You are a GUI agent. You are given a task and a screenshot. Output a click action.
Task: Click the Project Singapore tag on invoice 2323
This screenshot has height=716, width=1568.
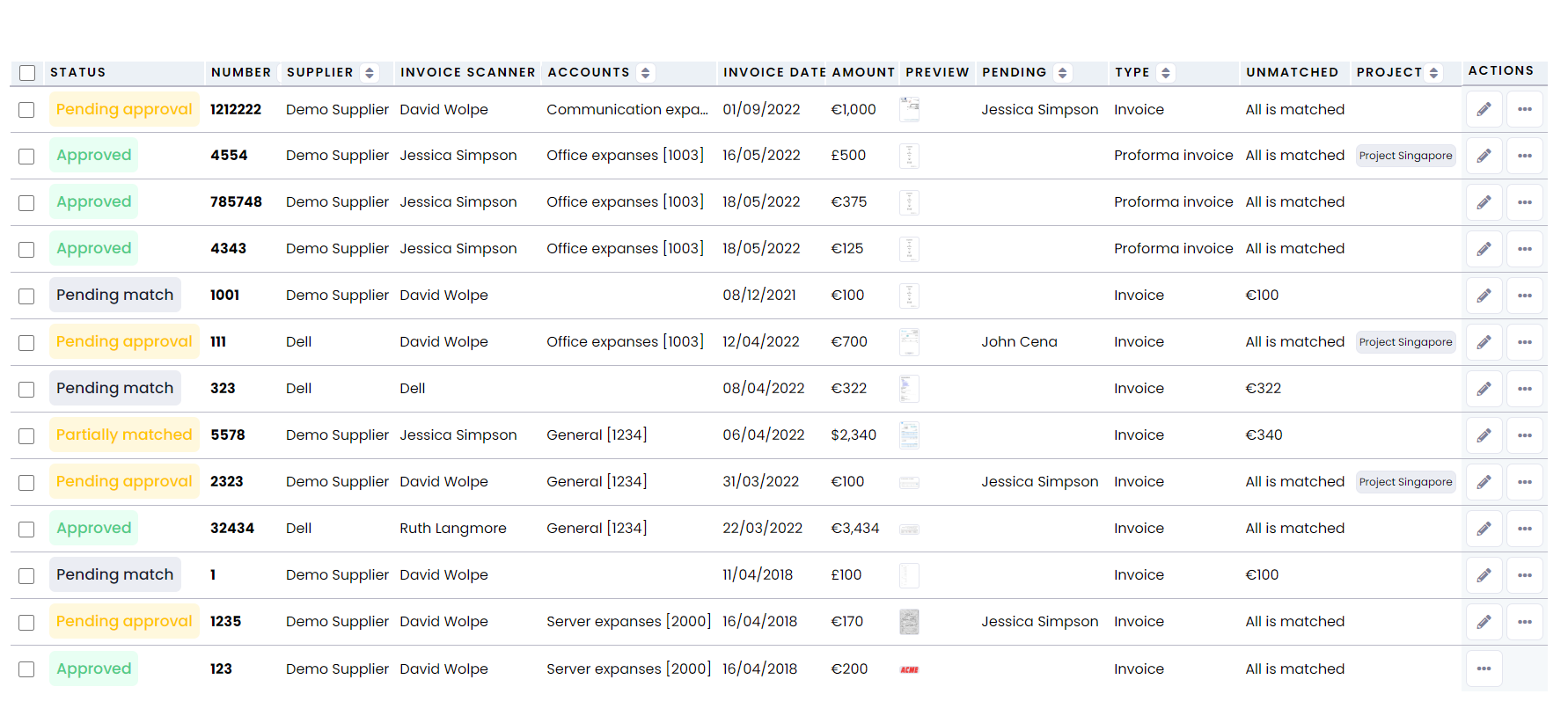click(1405, 482)
